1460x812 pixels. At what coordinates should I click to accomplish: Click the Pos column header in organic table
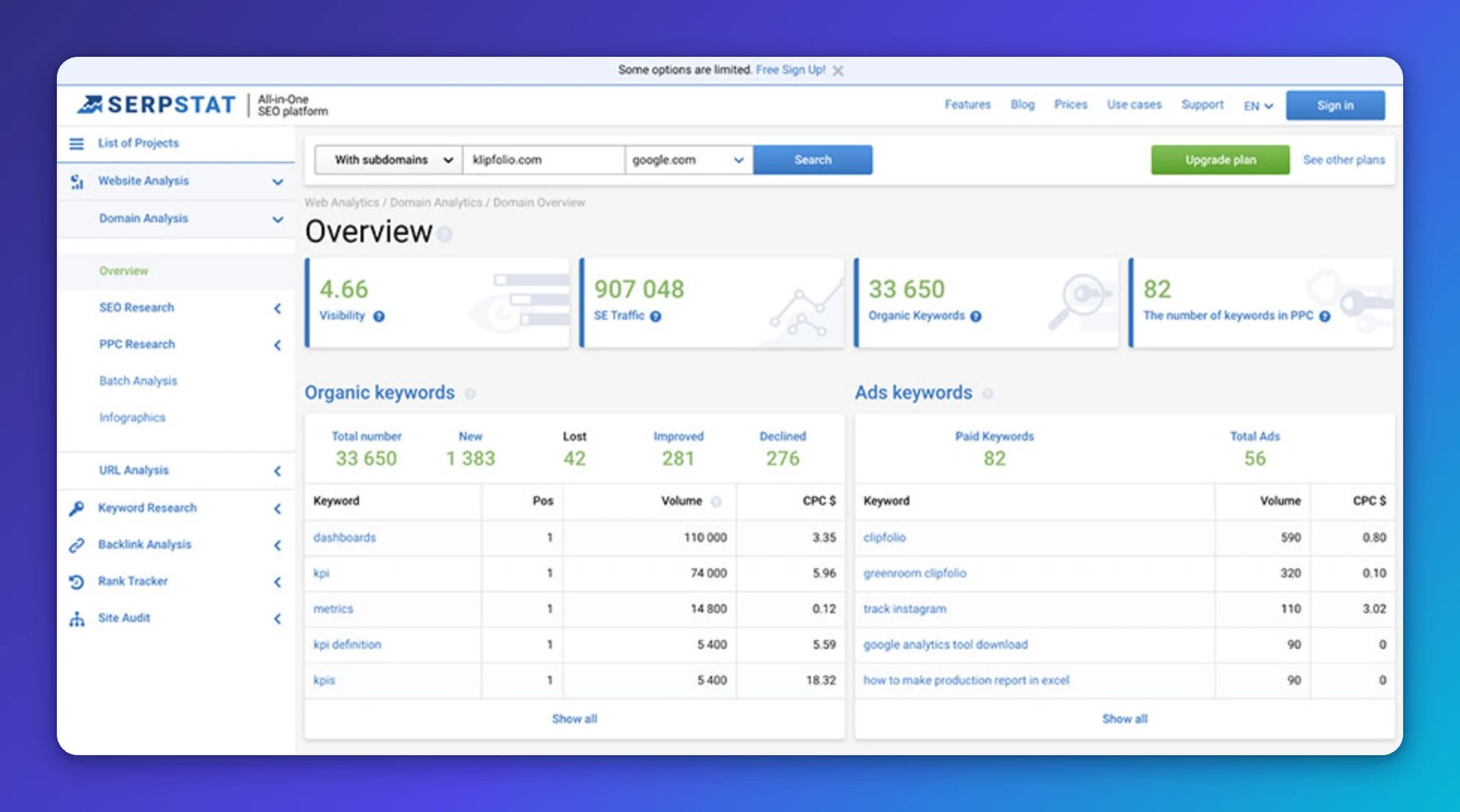coord(543,501)
